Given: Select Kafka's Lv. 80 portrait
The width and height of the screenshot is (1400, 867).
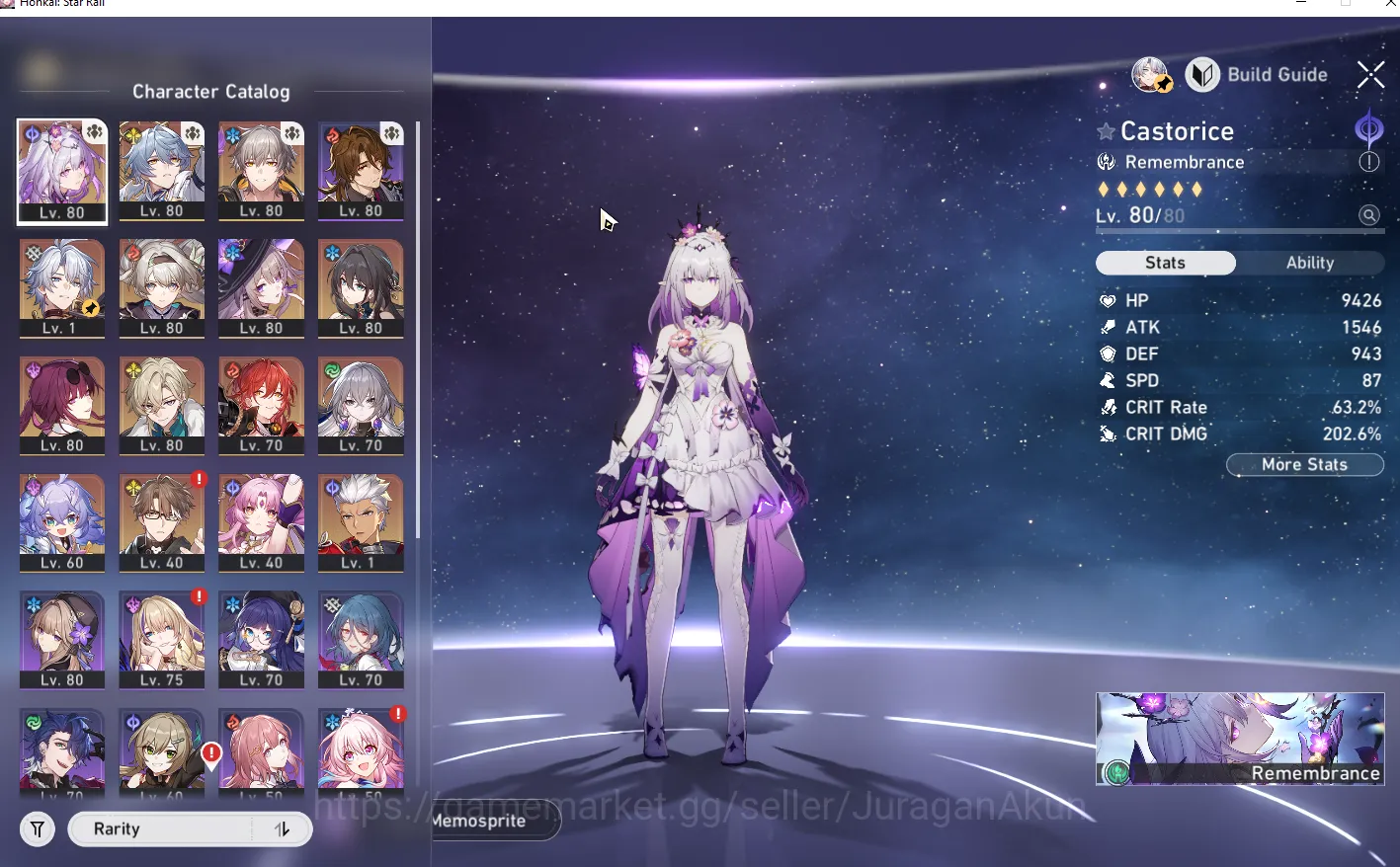Looking at the screenshot, I should tap(62, 406).
